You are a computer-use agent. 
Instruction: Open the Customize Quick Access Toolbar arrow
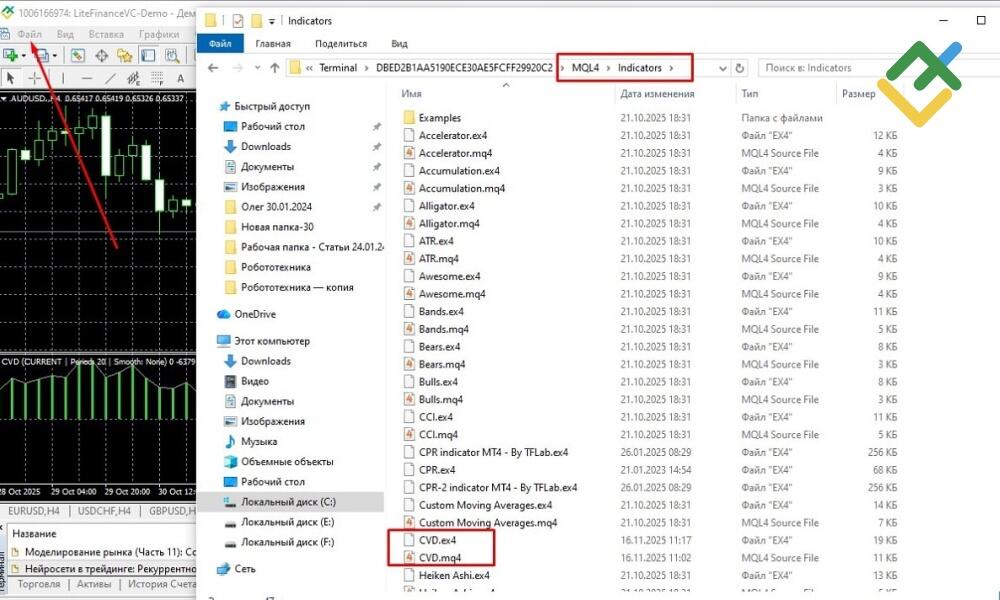click(272, 21)
